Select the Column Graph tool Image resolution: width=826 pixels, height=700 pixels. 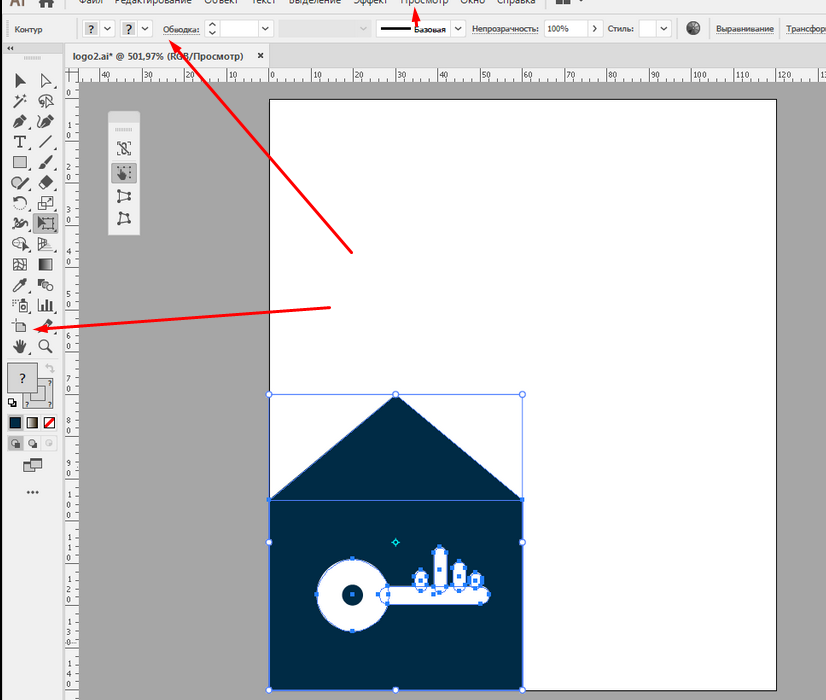click(45, 305)
